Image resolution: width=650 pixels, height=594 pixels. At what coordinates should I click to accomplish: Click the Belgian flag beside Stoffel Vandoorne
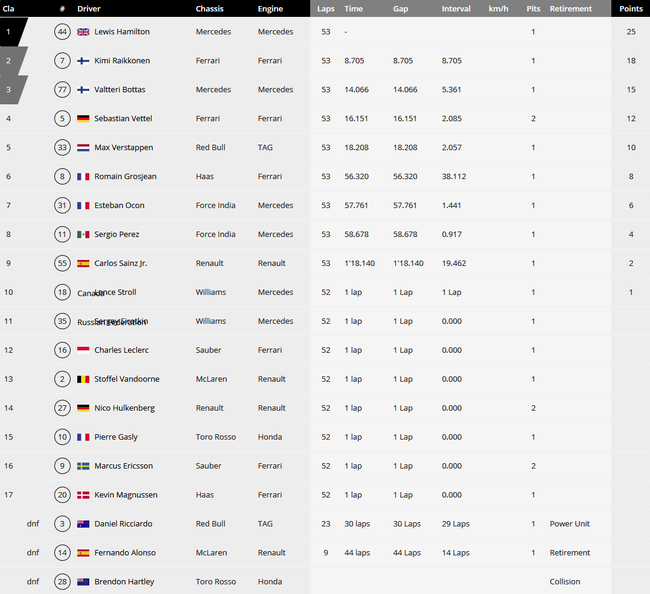click(x=83, y=380)
